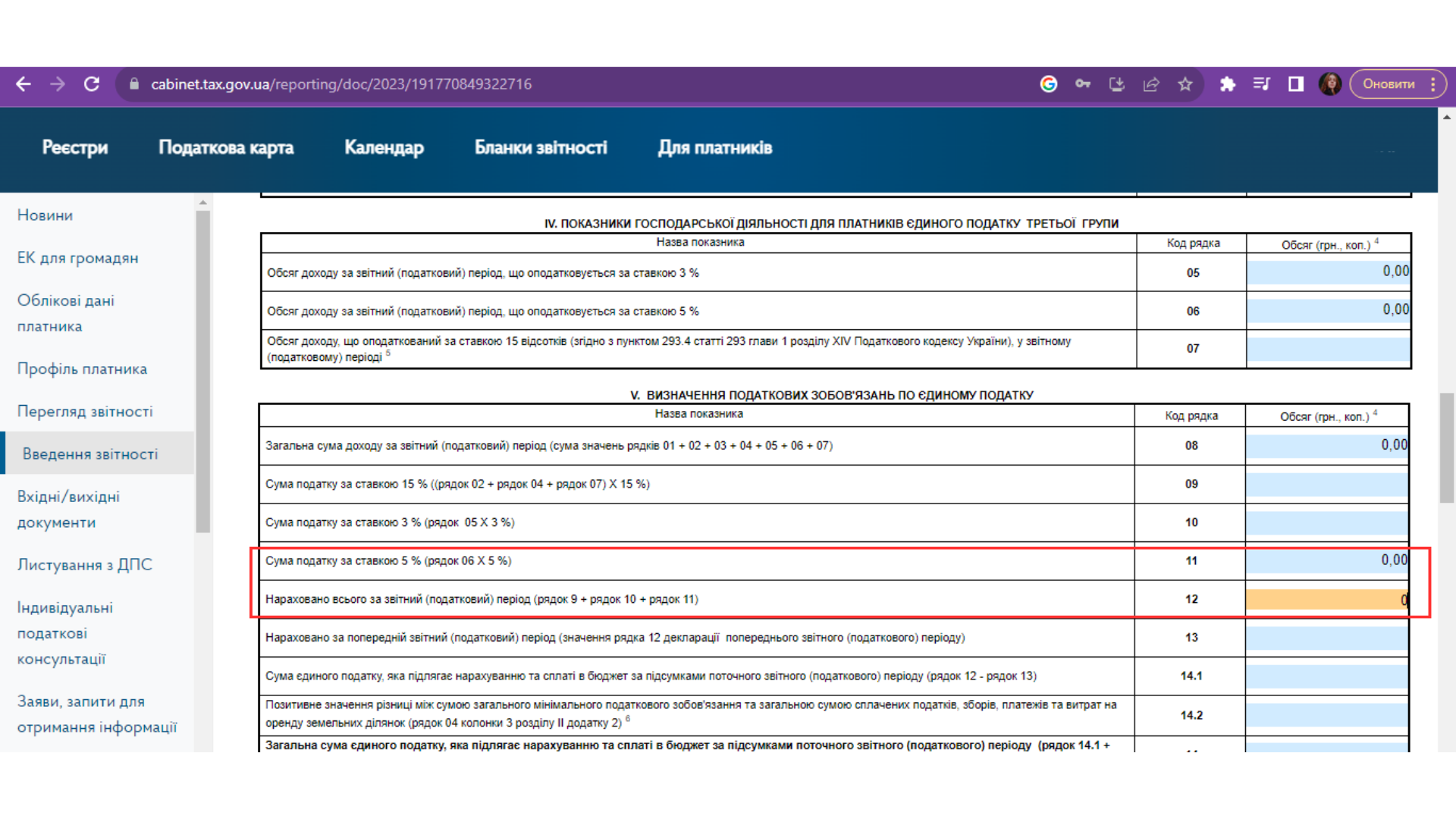Reload the page with refresh icon
Viewport: 1456px width, 819px height.
[x=92, y=84]
